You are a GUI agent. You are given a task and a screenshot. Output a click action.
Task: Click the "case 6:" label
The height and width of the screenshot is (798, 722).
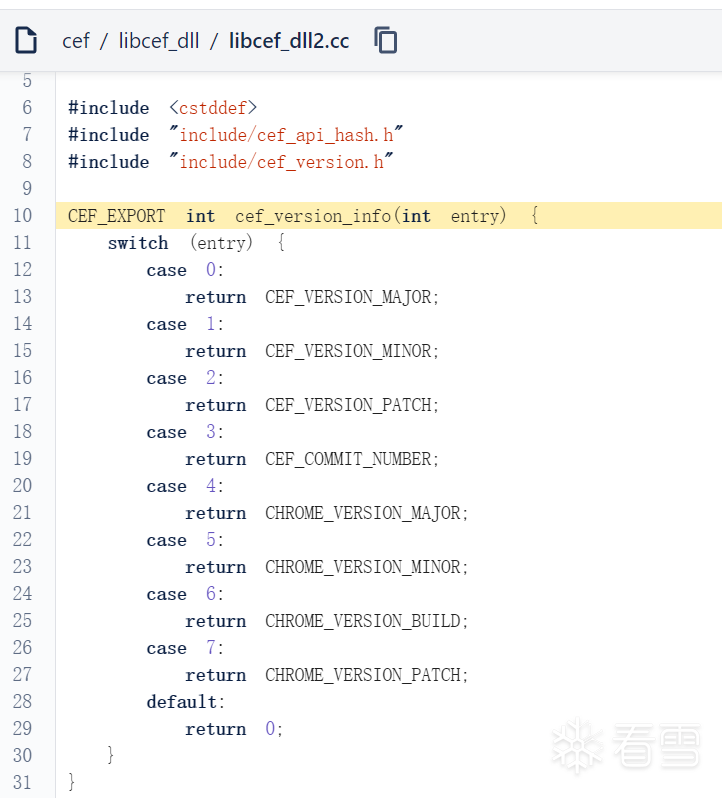coord(185,594)
